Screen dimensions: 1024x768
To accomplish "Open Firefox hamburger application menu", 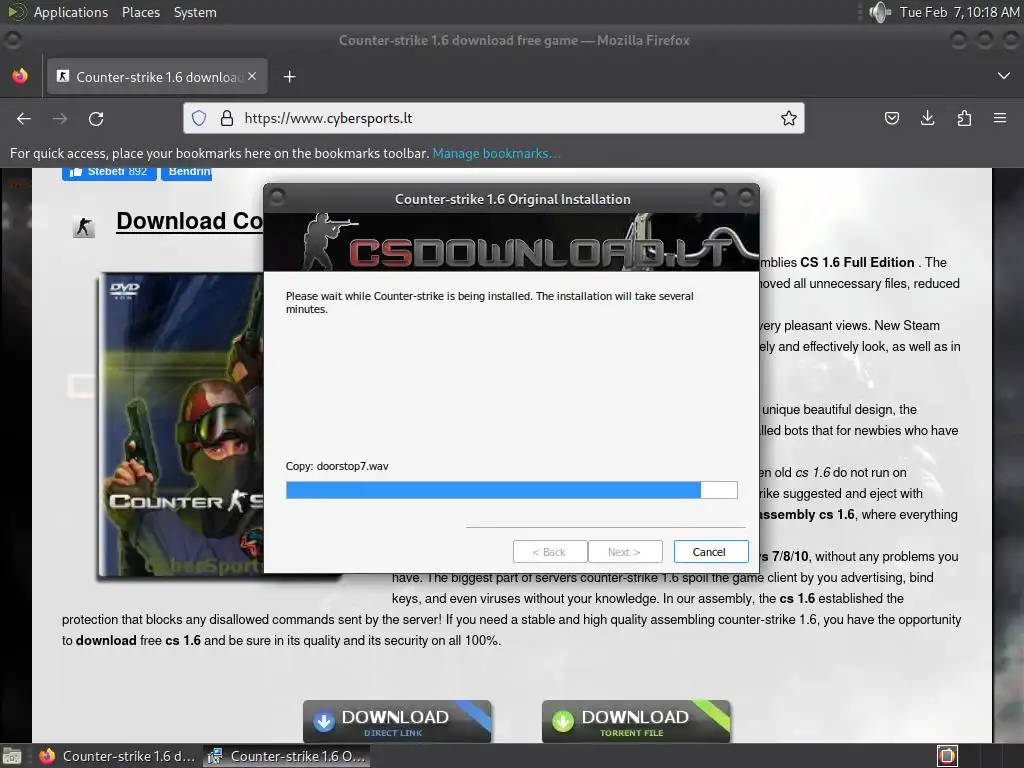I will (1000, 118).
